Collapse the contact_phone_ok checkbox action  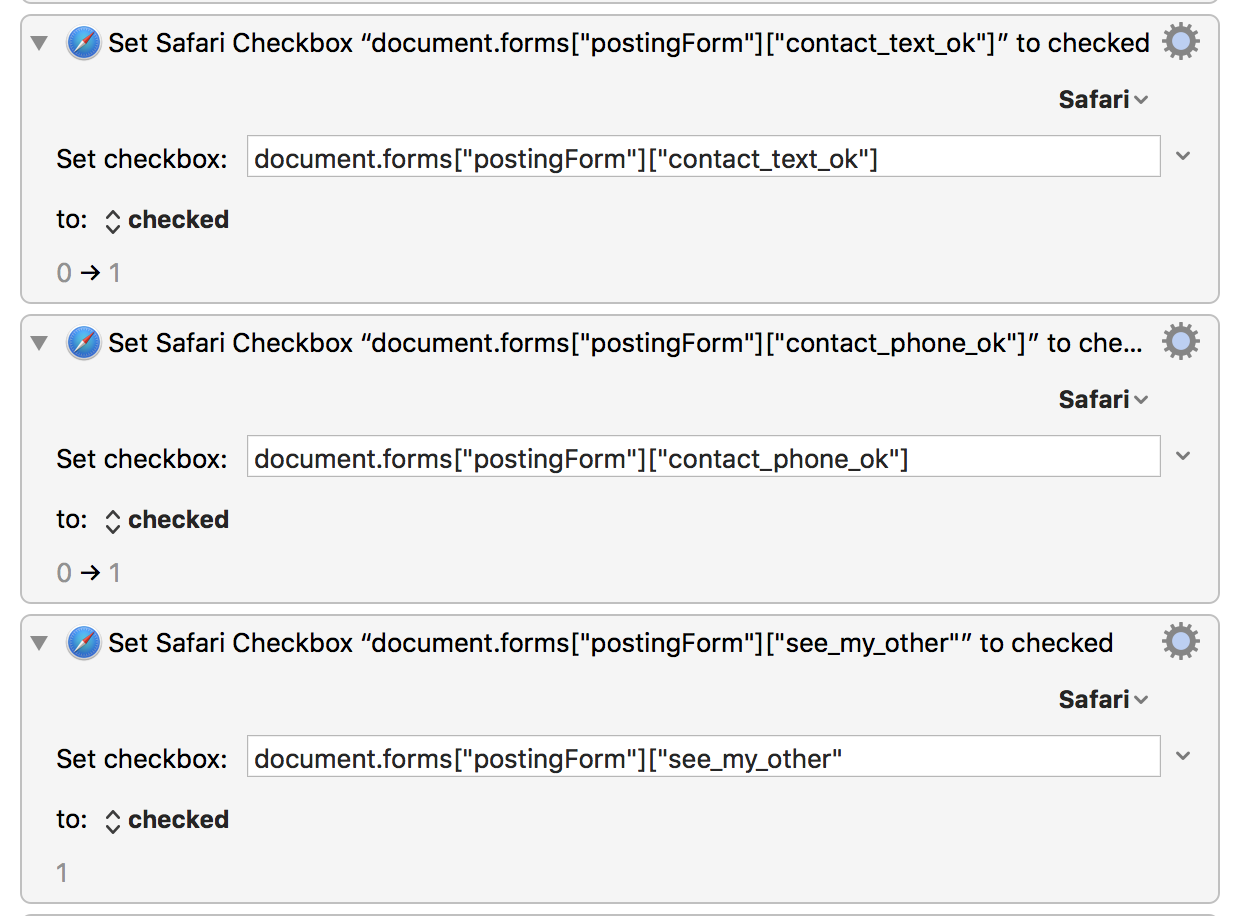coord(39,343)
